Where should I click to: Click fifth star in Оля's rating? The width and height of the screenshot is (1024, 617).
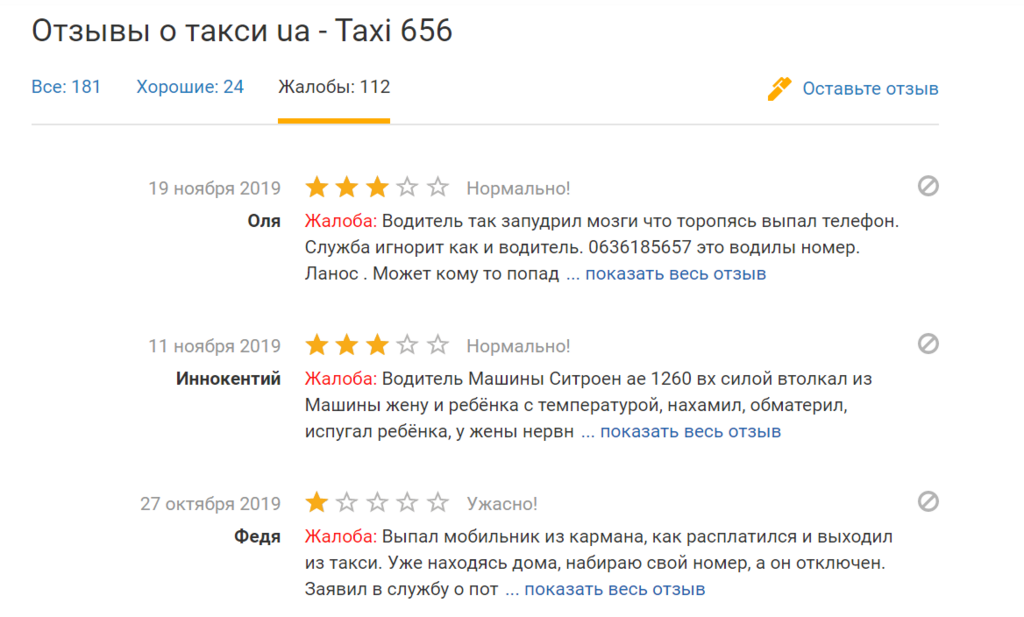point(438,187)
